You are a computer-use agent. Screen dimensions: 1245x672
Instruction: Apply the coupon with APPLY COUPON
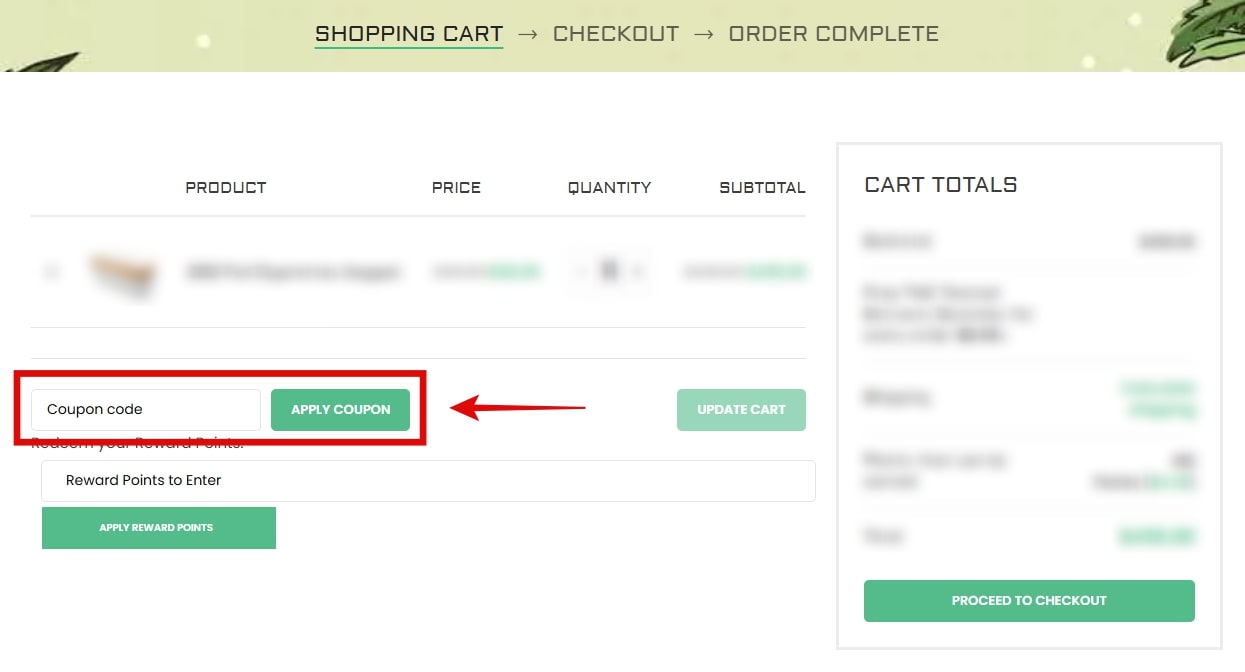coord(341,410)
